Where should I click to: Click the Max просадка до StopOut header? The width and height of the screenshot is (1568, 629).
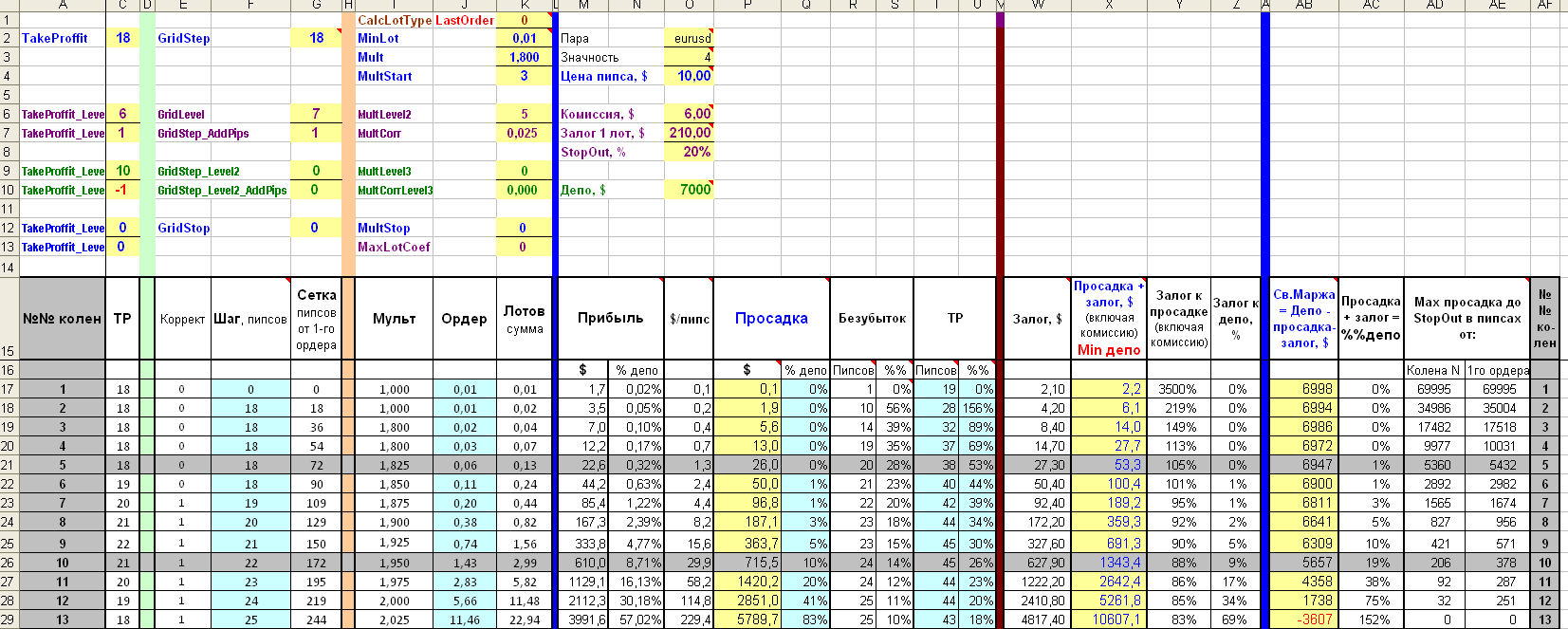[1467, 319]
